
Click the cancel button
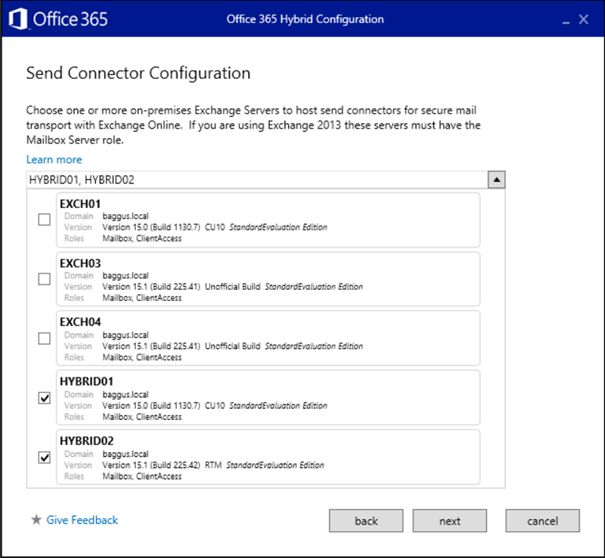542,521
